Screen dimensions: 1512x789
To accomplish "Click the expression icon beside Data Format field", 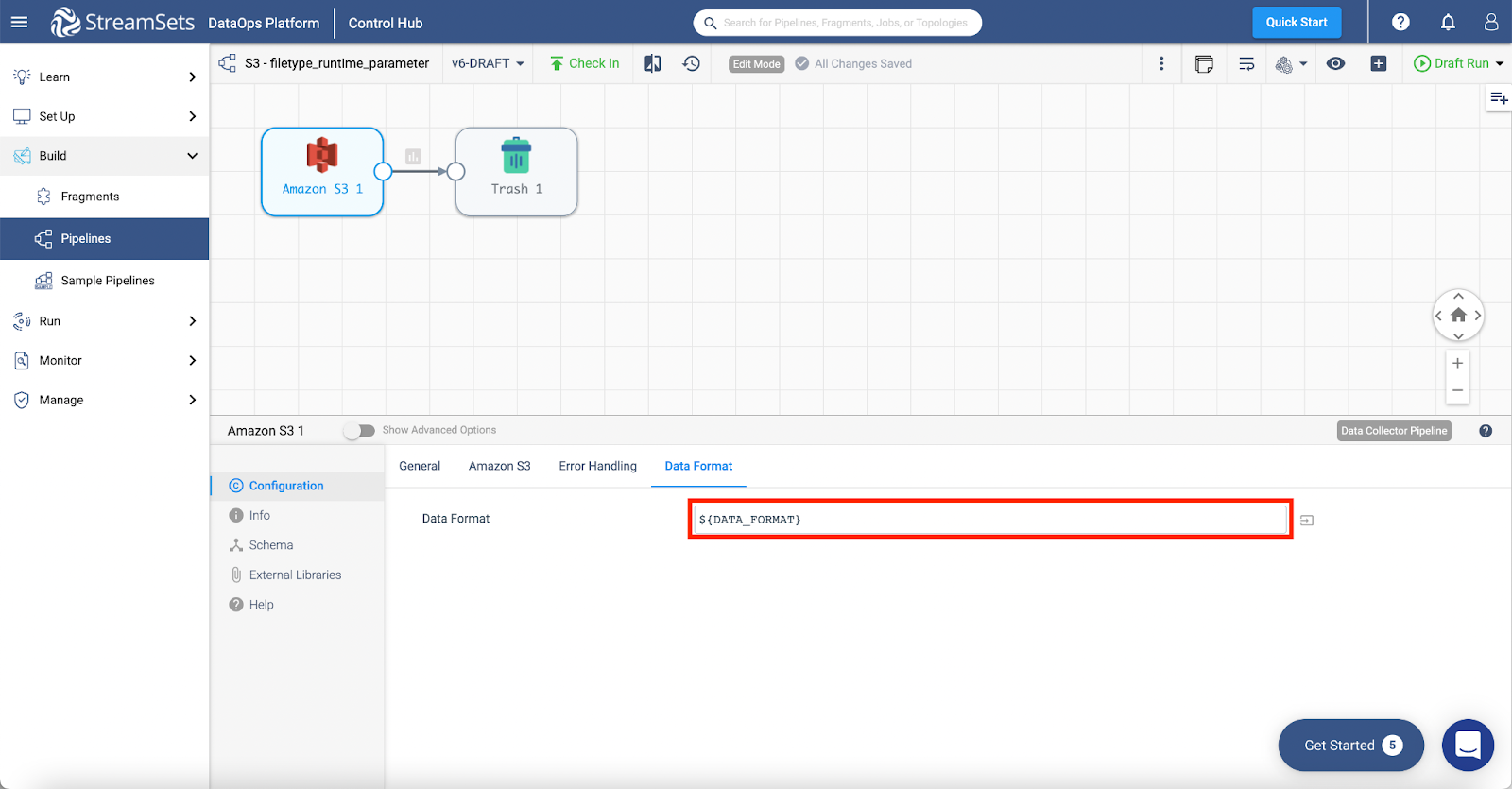I will coord(1307,521).
